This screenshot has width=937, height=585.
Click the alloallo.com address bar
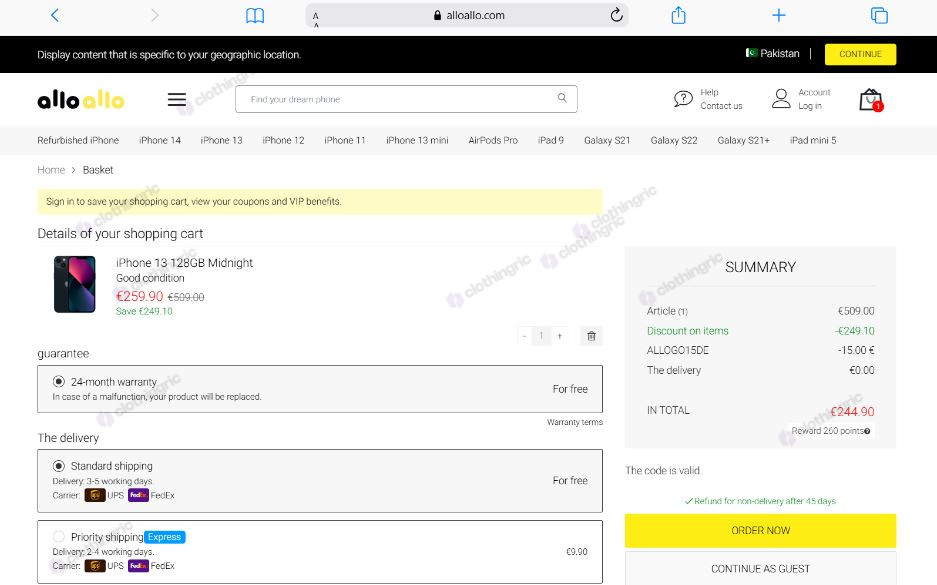[x=467, y=15]
